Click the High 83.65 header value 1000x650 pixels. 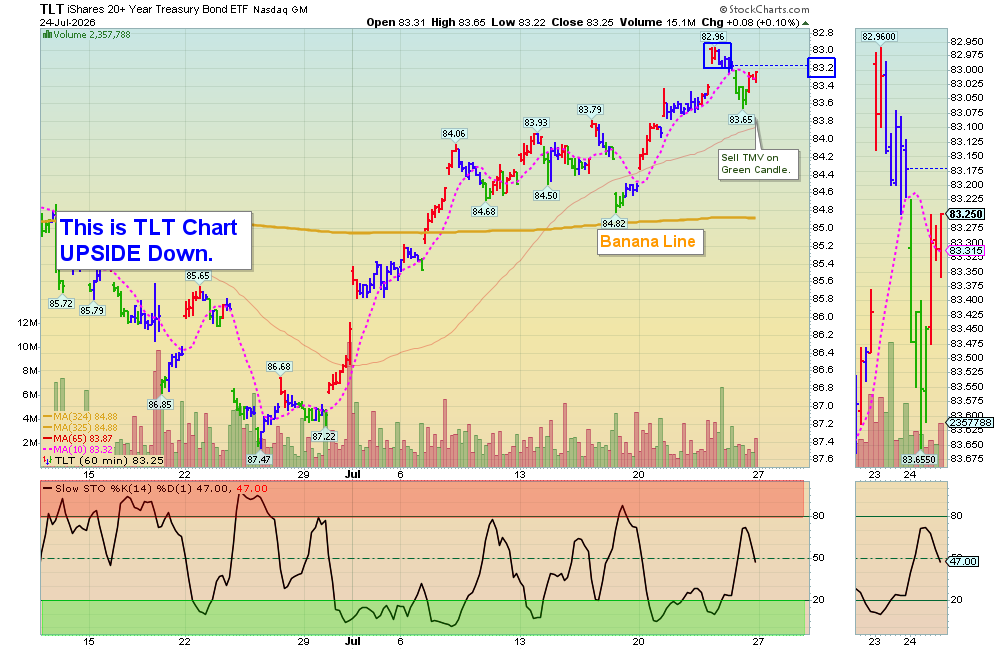[x=459, y=22]
